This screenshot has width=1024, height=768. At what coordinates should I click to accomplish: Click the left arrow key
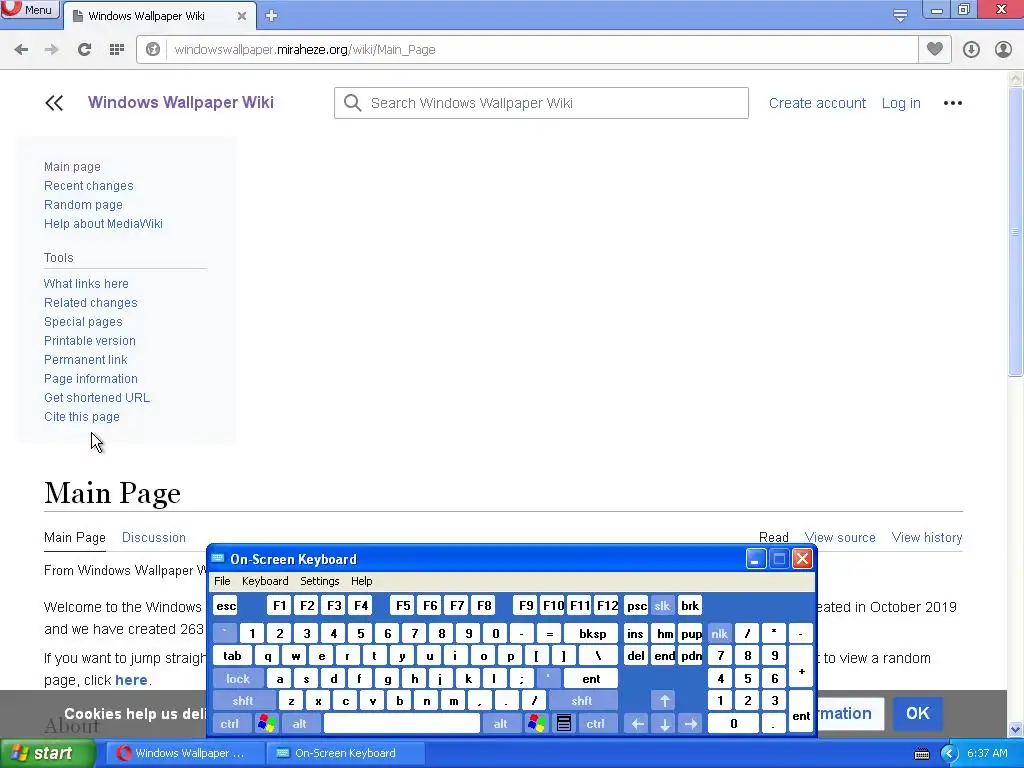click(x=637, y=724)
